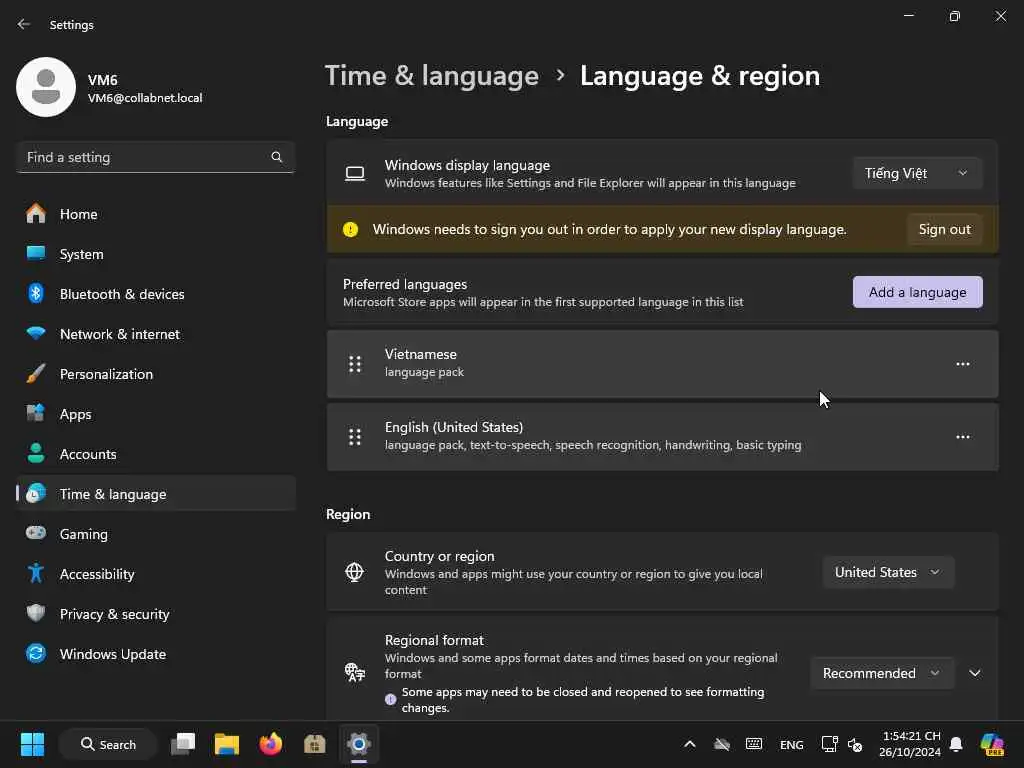The image size is (1024, 768).
Task: Click the muted volume tray icon
Action: [855, 744]
